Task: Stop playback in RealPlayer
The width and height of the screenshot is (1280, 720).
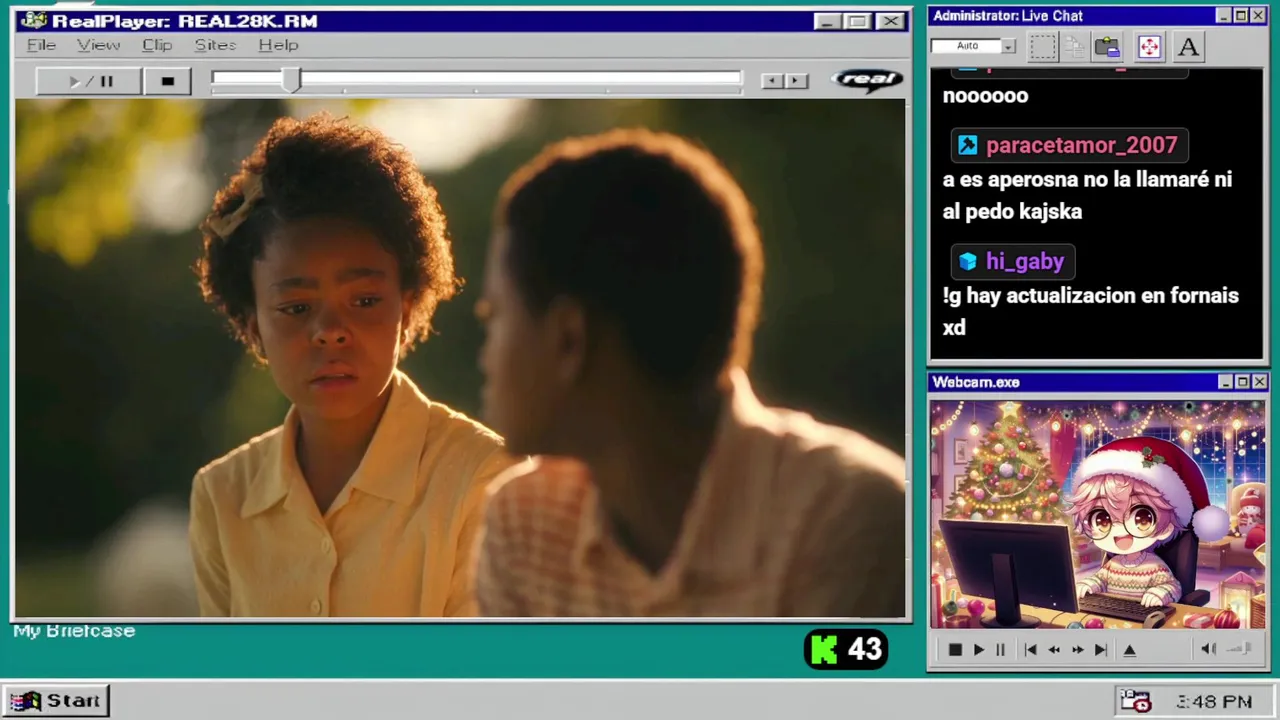Action: pyautogui.click(x=168, y=81)
